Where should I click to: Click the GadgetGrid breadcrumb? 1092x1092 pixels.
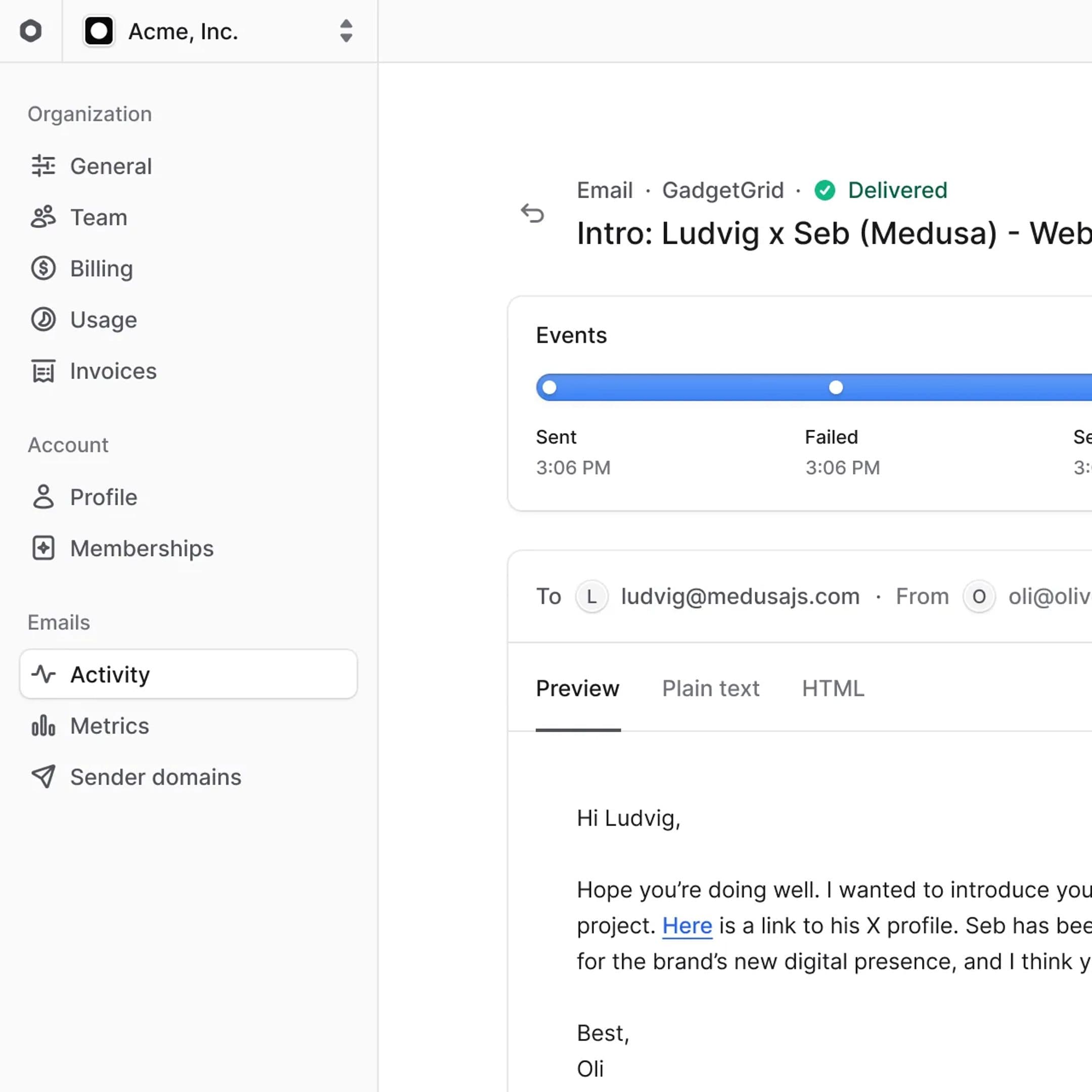723,190
